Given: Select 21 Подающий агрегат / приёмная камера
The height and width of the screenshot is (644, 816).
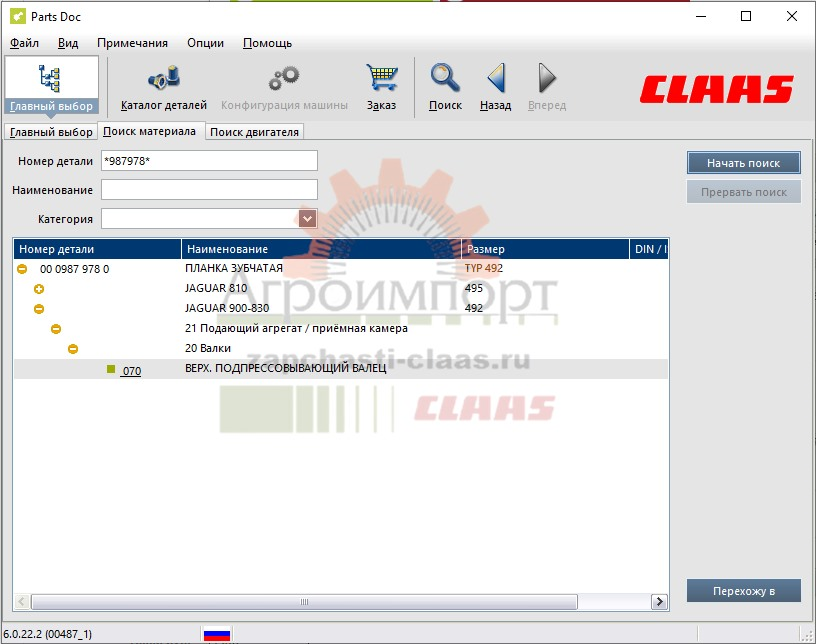Looking at the screenshot, I should [296, 328].
